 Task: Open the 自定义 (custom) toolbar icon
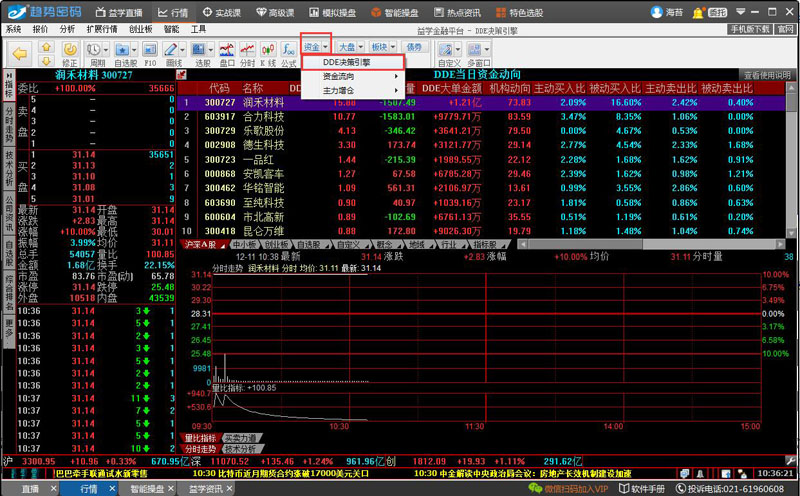[x=449, y=53]
